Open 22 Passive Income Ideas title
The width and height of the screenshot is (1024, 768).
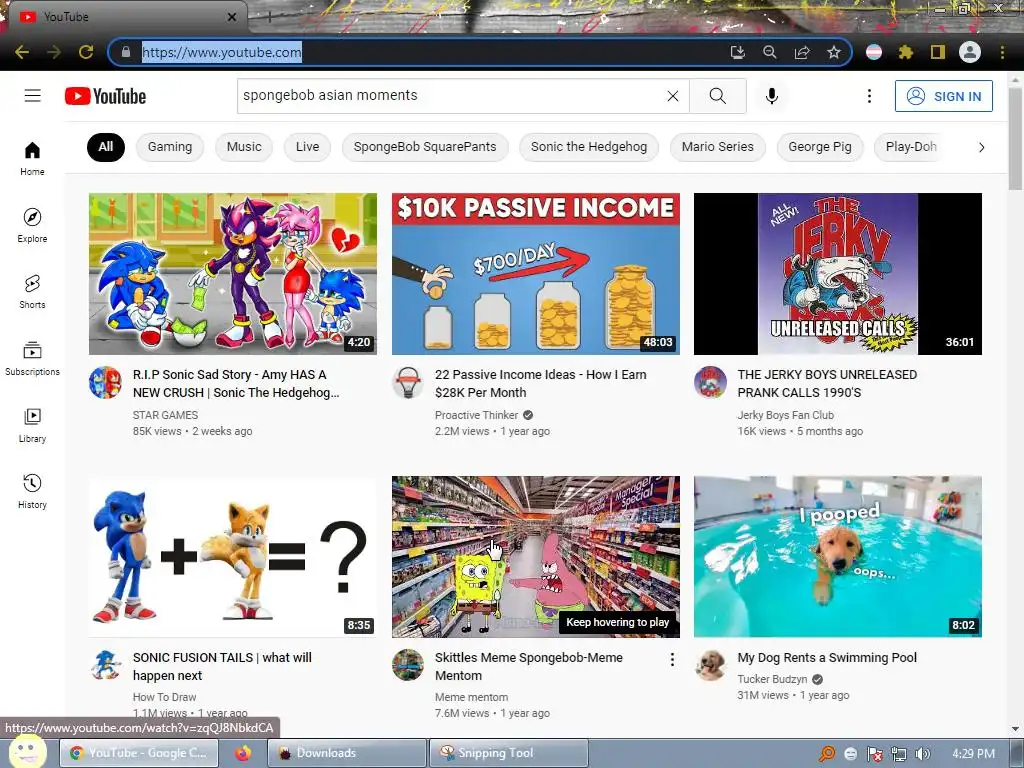541,383
